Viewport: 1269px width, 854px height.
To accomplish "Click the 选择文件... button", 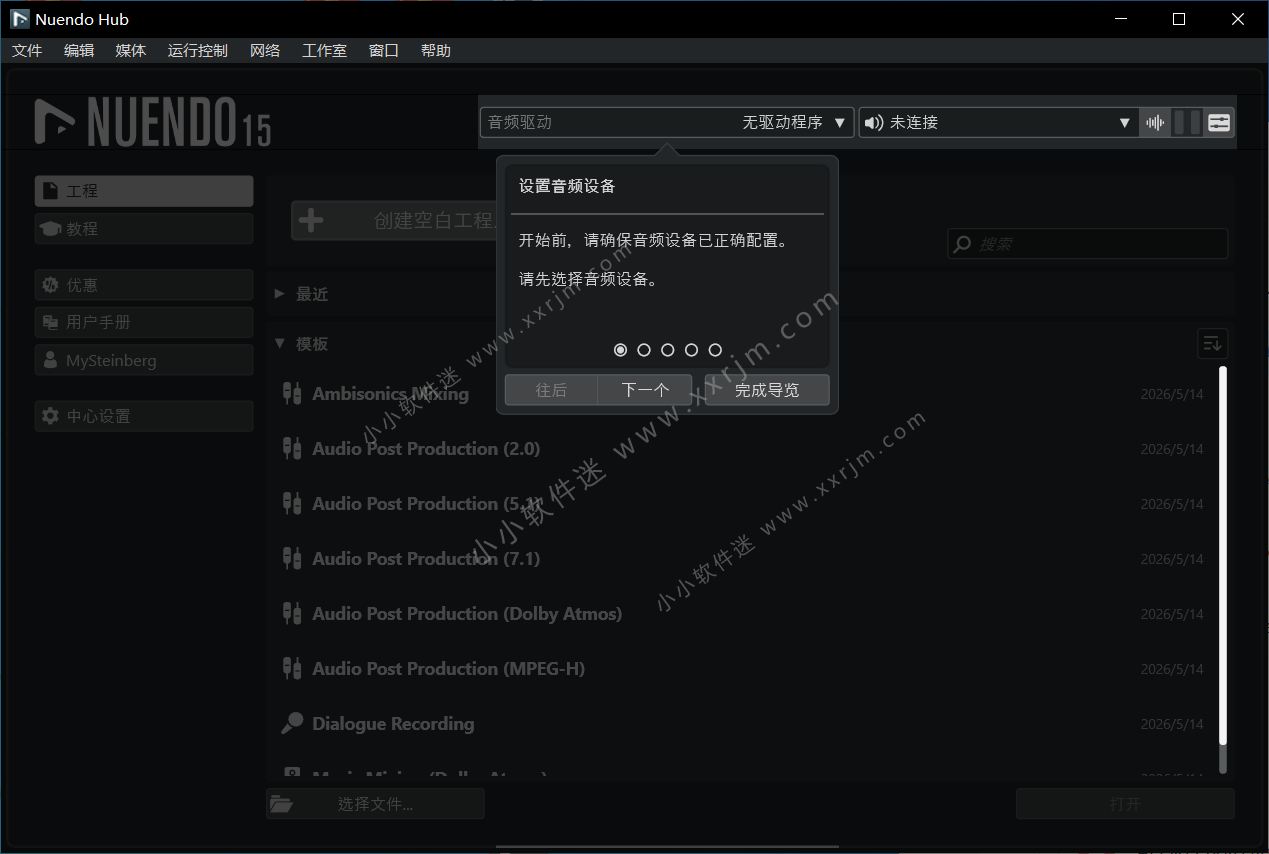I will coord(375,804).
